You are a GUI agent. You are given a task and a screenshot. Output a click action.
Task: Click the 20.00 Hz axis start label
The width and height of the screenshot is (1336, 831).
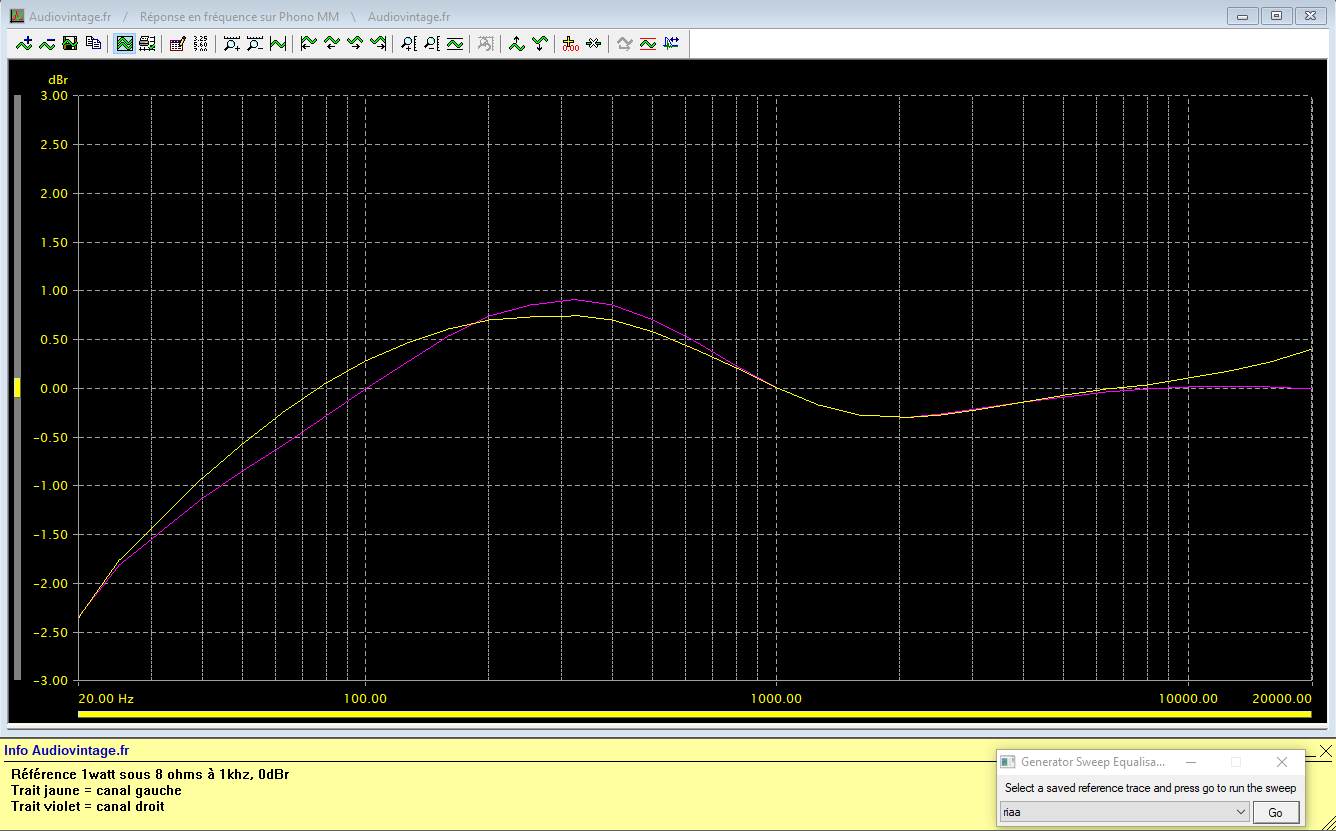[x=106, y=698]
